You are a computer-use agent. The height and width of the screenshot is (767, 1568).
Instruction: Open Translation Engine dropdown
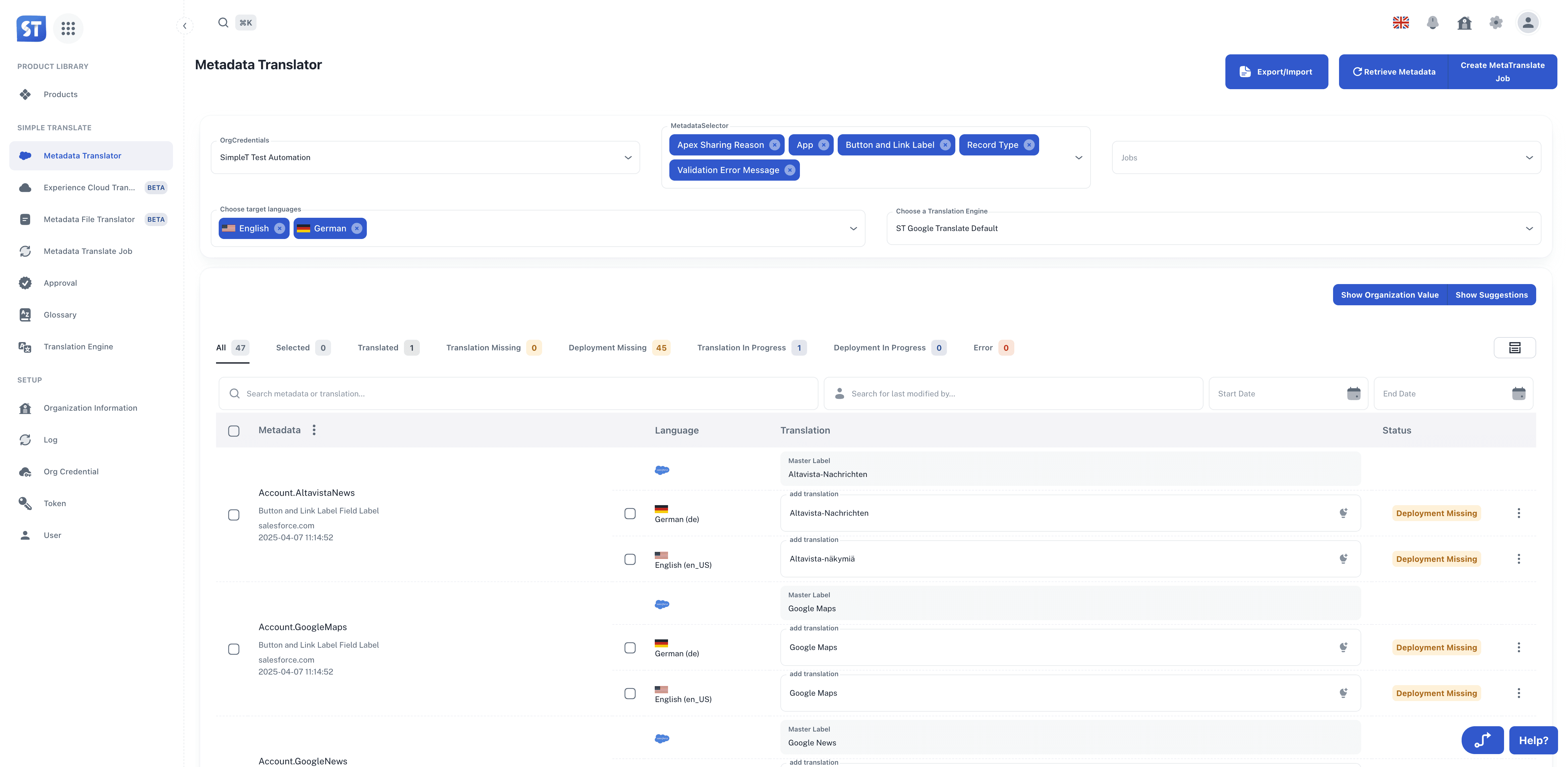(x=1213, y=228)
